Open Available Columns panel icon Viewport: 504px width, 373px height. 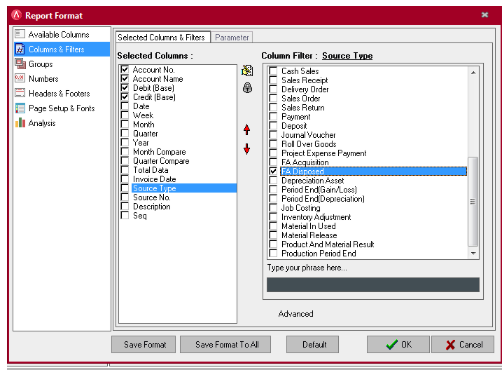(20, 34)
